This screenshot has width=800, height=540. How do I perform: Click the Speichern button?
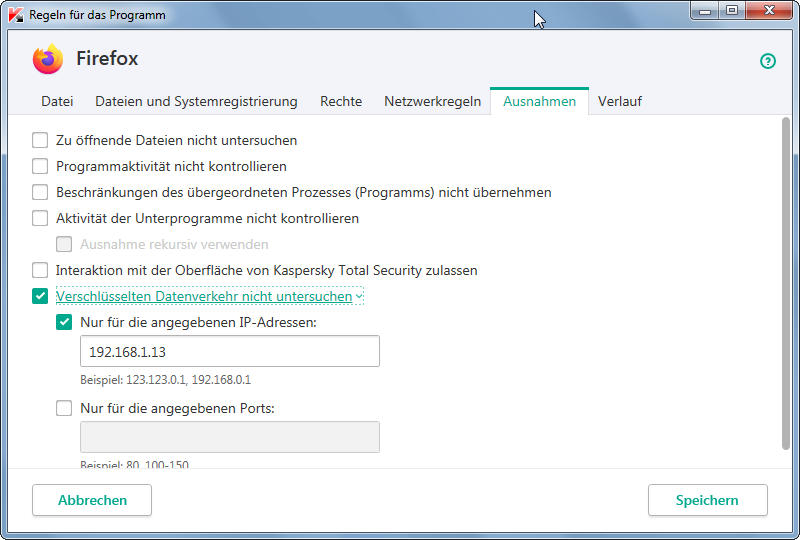(x=707, y=500)
